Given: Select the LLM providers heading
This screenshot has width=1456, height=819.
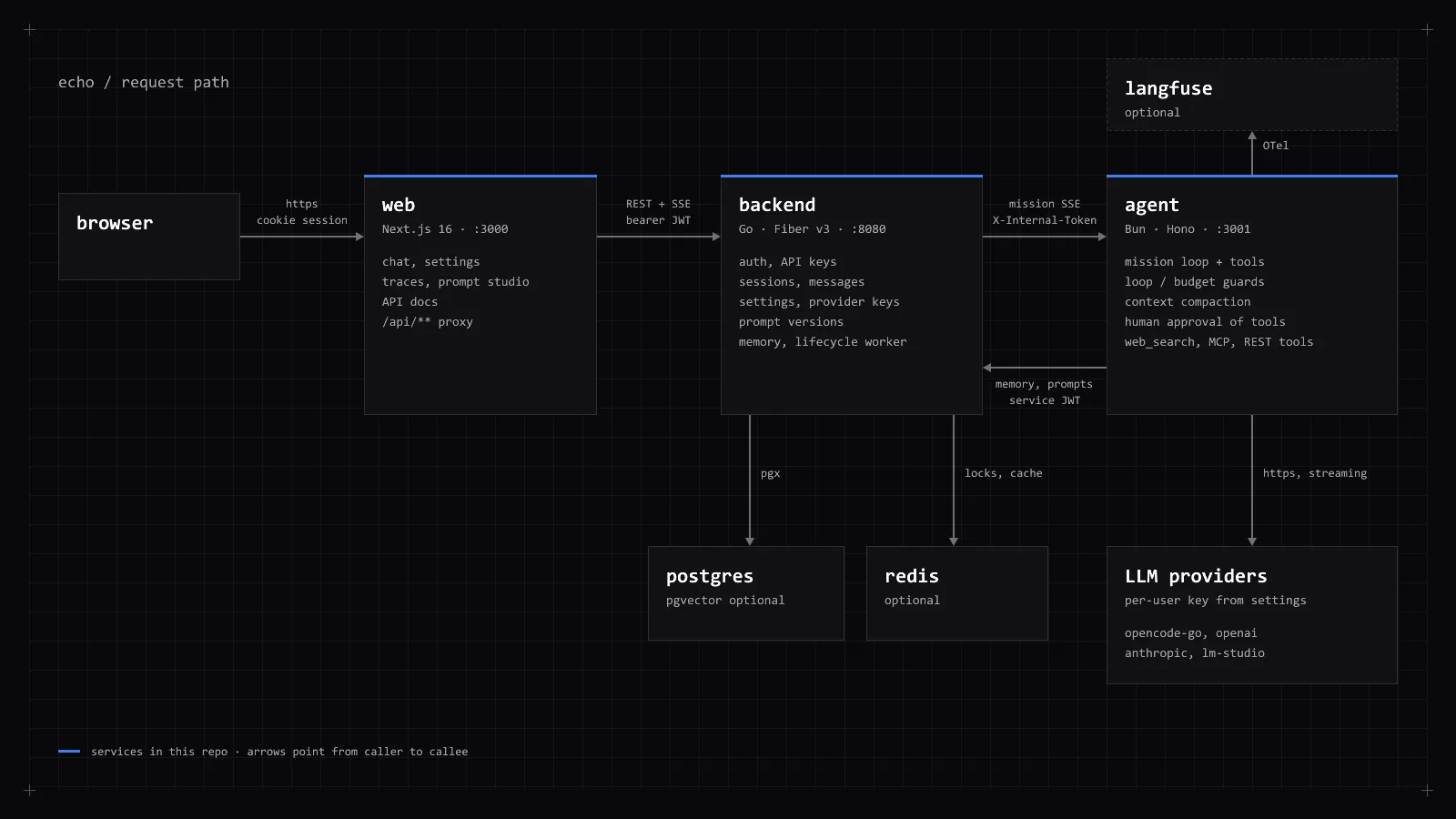Looking at the screenshot, I should coord(1196,577).
